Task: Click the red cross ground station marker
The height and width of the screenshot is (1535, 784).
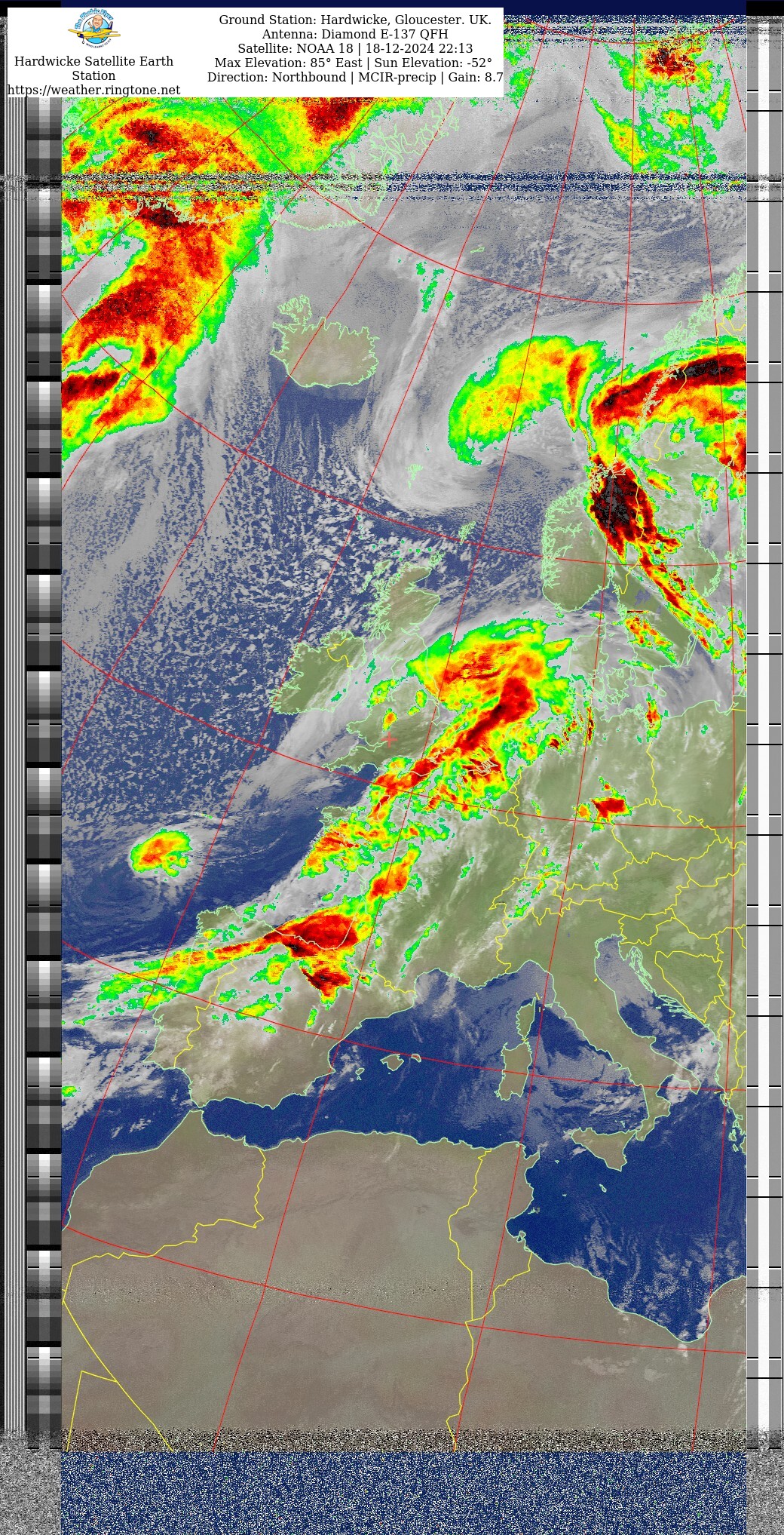Action: pos(389,740)
